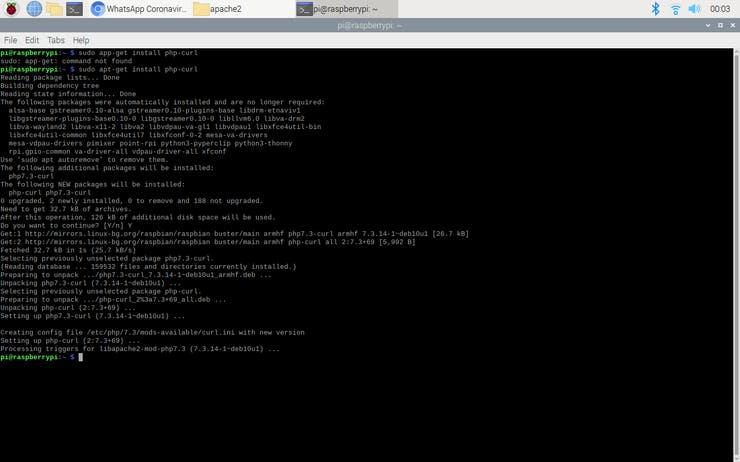Open the Tabs menu
Viewport: 740px width, 462px height.
click(x=56, y=40)
